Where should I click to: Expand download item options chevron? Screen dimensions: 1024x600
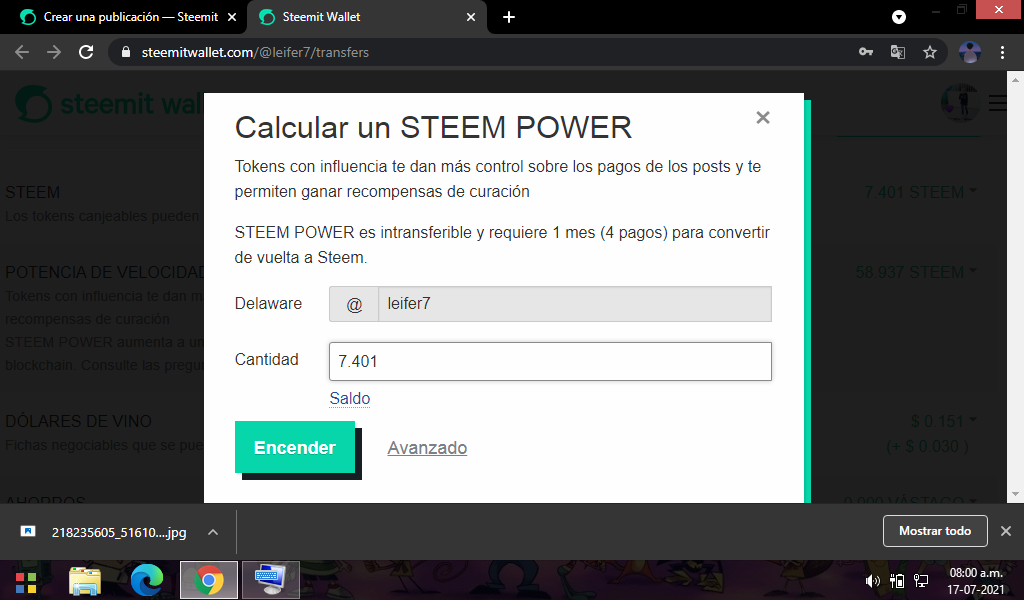click(x=213, y=532)
